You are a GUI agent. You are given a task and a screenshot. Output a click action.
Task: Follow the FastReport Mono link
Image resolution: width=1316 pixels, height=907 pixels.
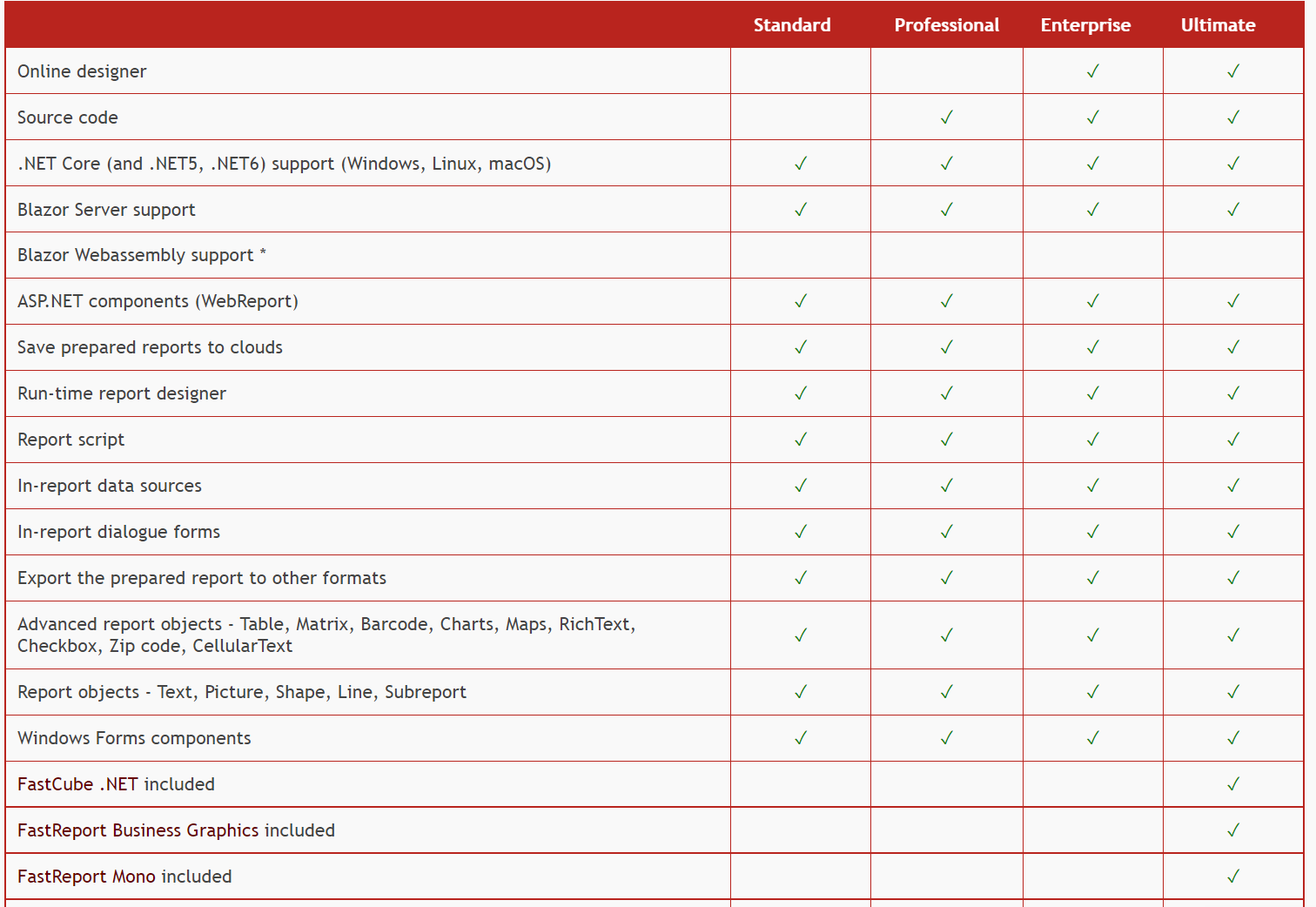86,877
